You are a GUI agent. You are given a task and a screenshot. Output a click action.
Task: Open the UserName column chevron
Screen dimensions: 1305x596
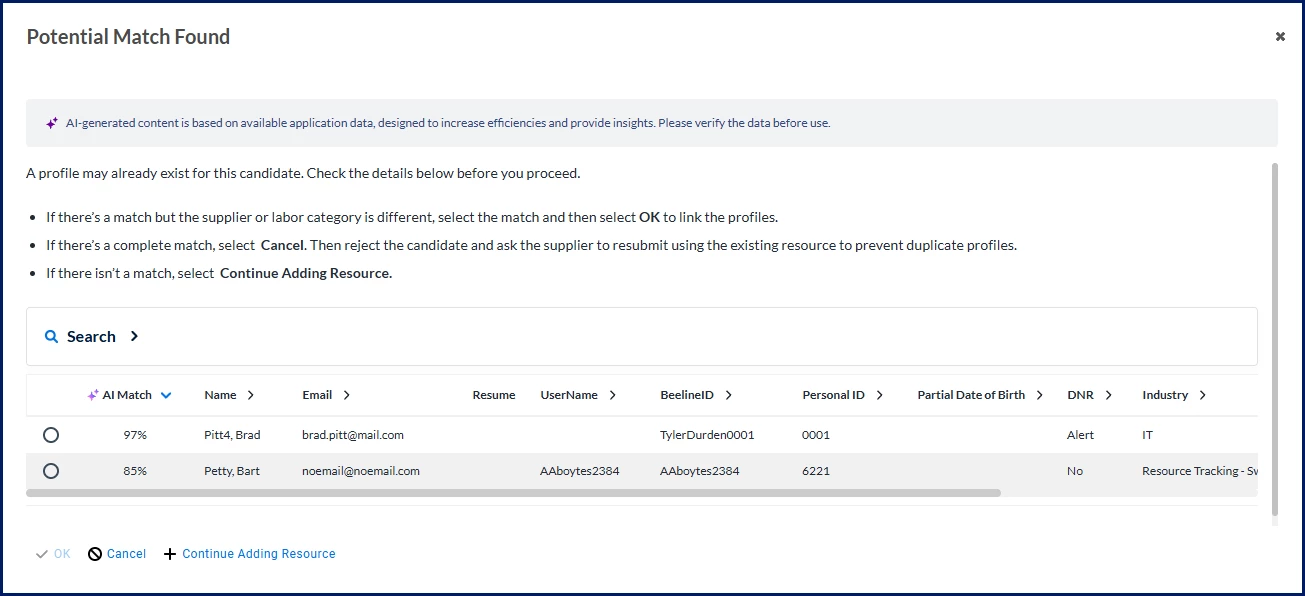(x=613, y=395)
